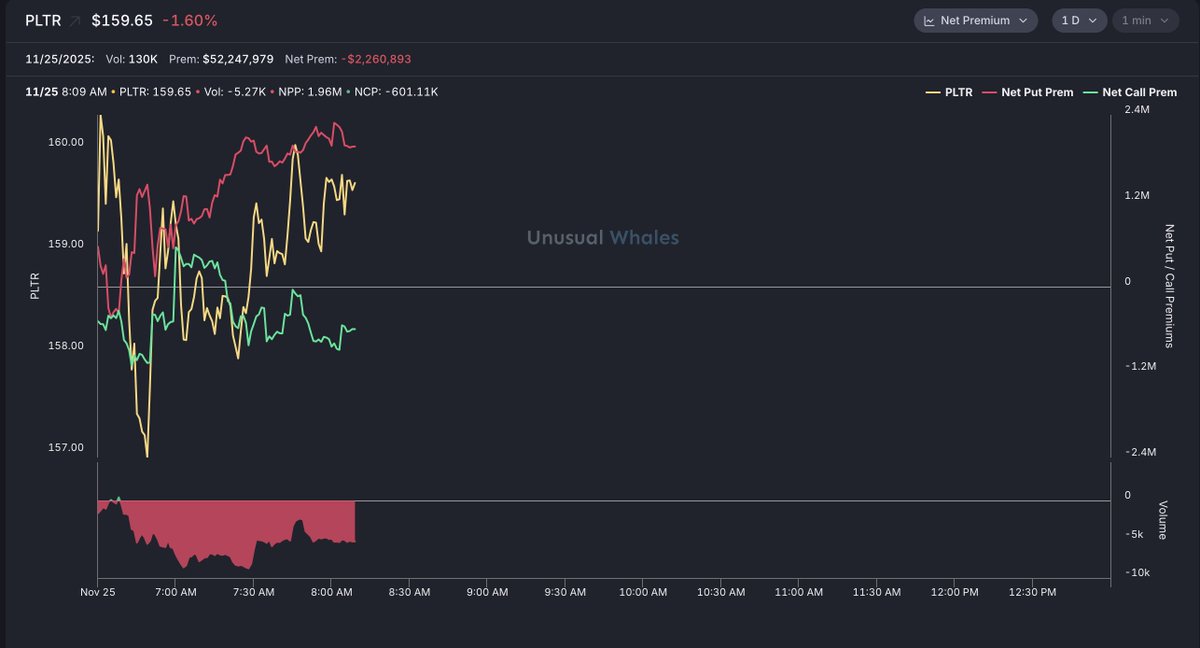Click the green Net Call Prem legend line marker
Viewport: 1200px width, 648px height.
(1090, 92)
